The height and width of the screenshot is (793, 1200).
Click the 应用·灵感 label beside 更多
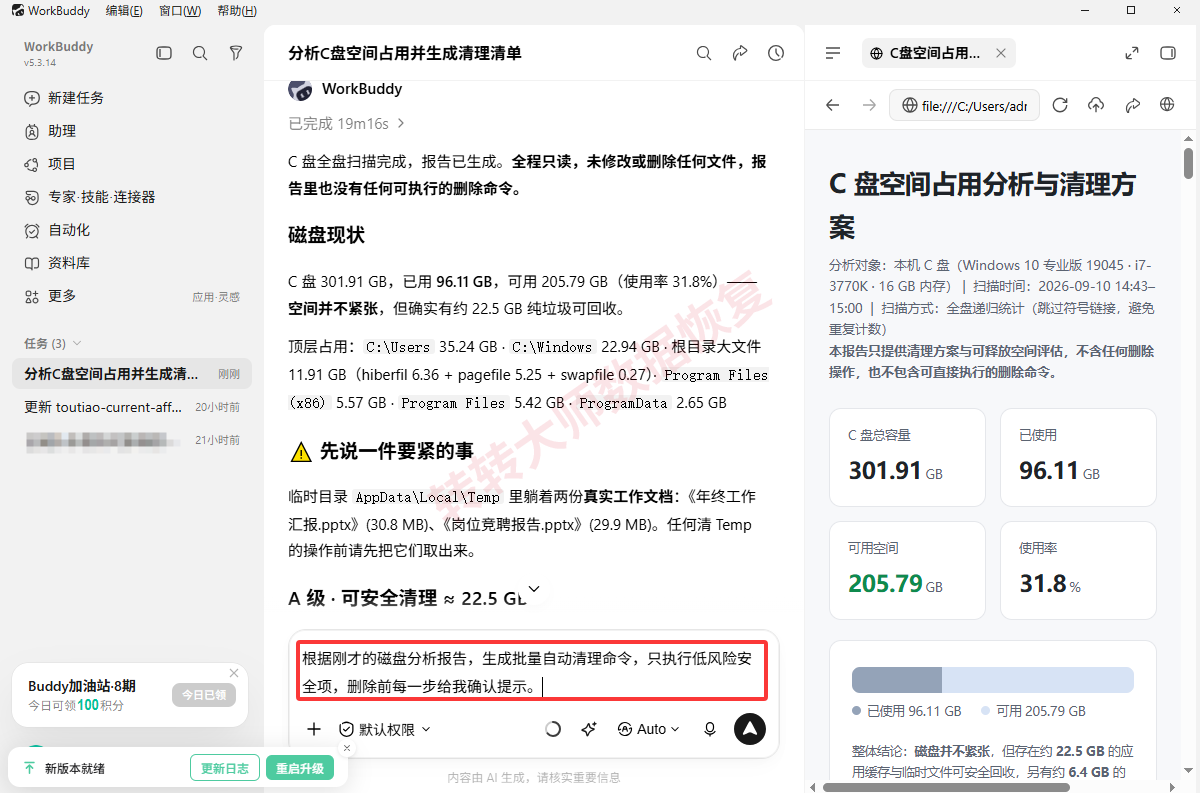tap(216, 297)
